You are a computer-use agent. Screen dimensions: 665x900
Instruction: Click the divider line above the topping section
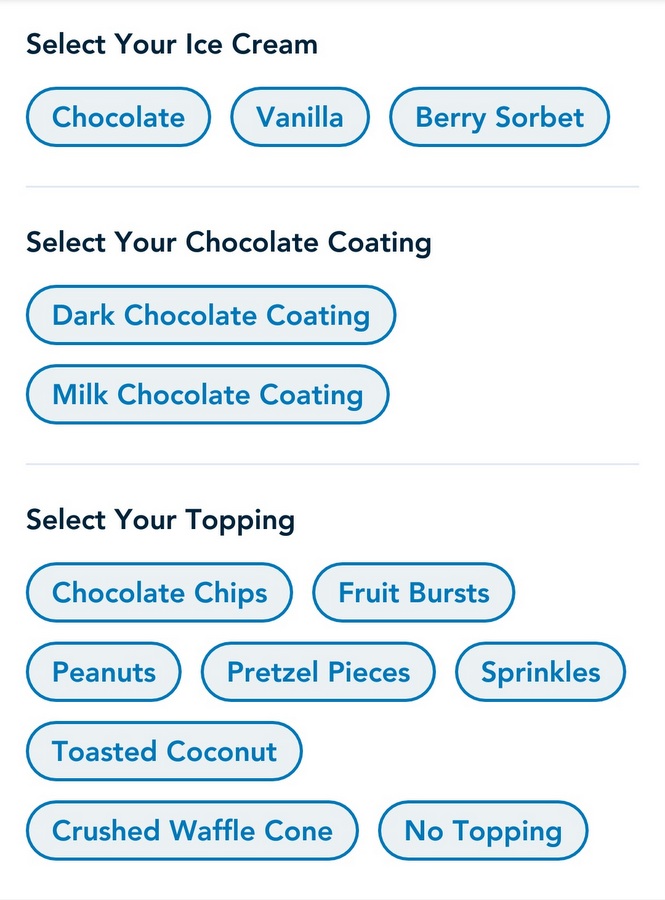[x=332, y=464]
